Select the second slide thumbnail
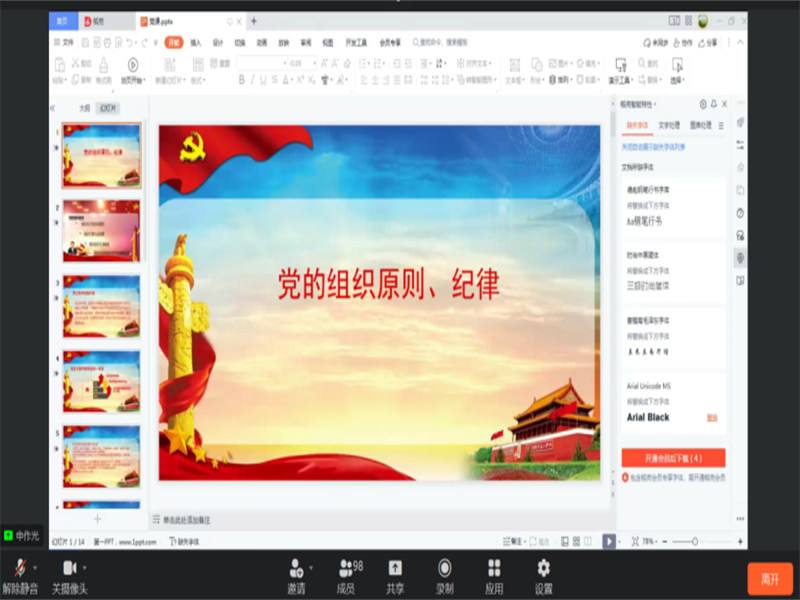Screen dimensions: 800x600 [102, 230]
